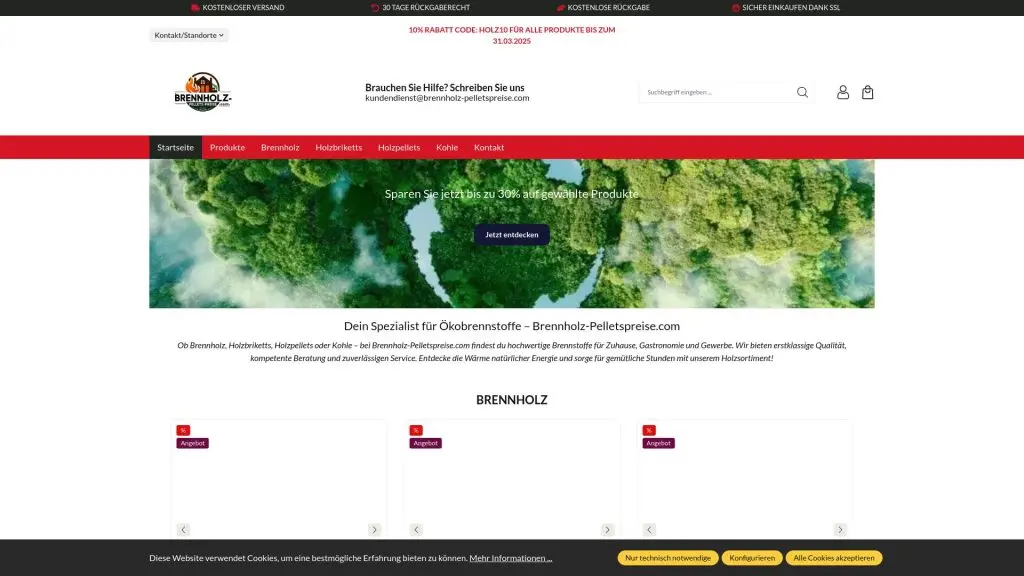Open the Holzbriketts menu item
Screen dimensions: 1024x576
(338, 147)
